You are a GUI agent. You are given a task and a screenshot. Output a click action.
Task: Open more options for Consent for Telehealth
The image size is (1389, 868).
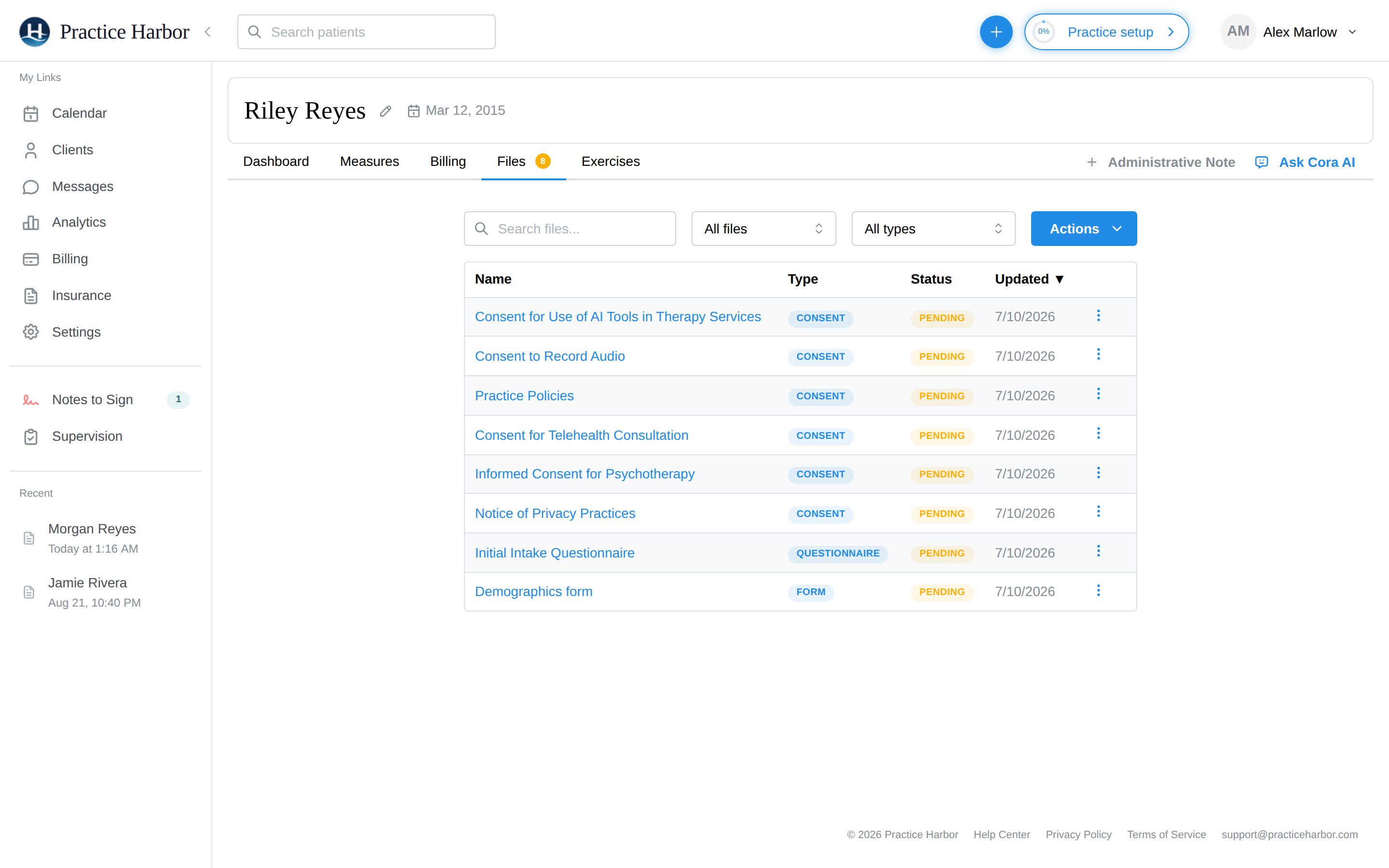tap(1098, 434)
